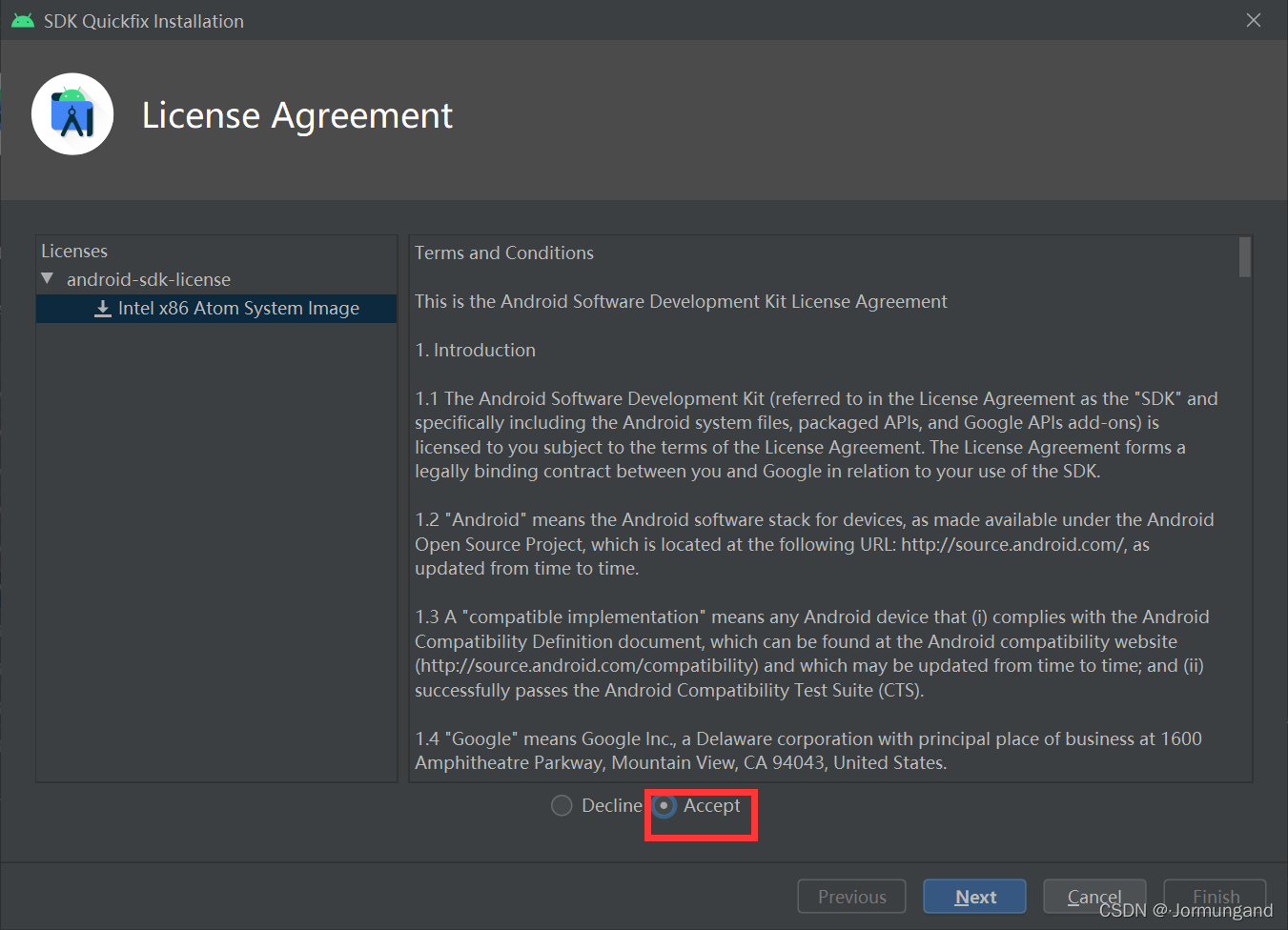Click the Android head title bar icon

point(23,20)
